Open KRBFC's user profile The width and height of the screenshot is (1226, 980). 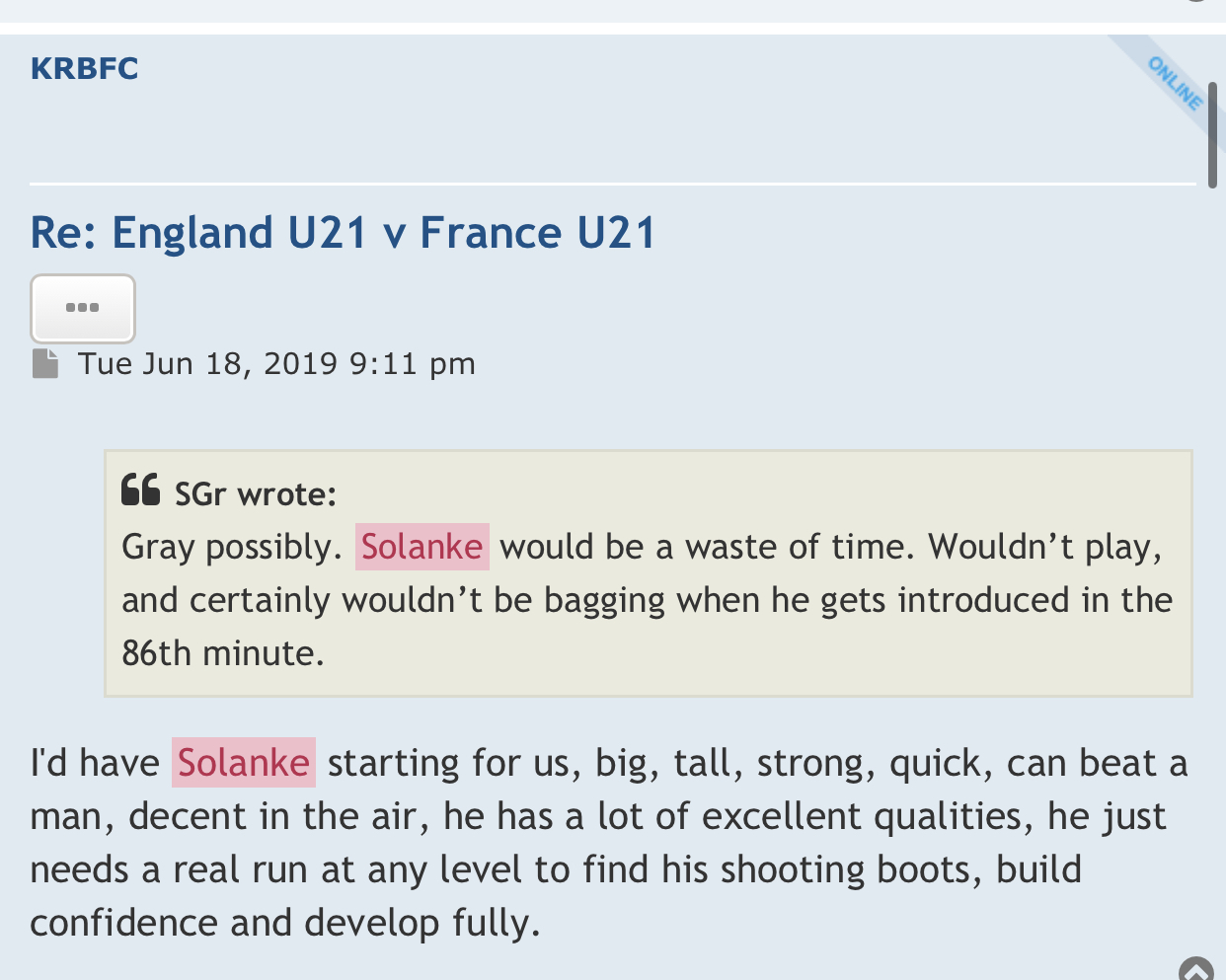pos(84,68)
